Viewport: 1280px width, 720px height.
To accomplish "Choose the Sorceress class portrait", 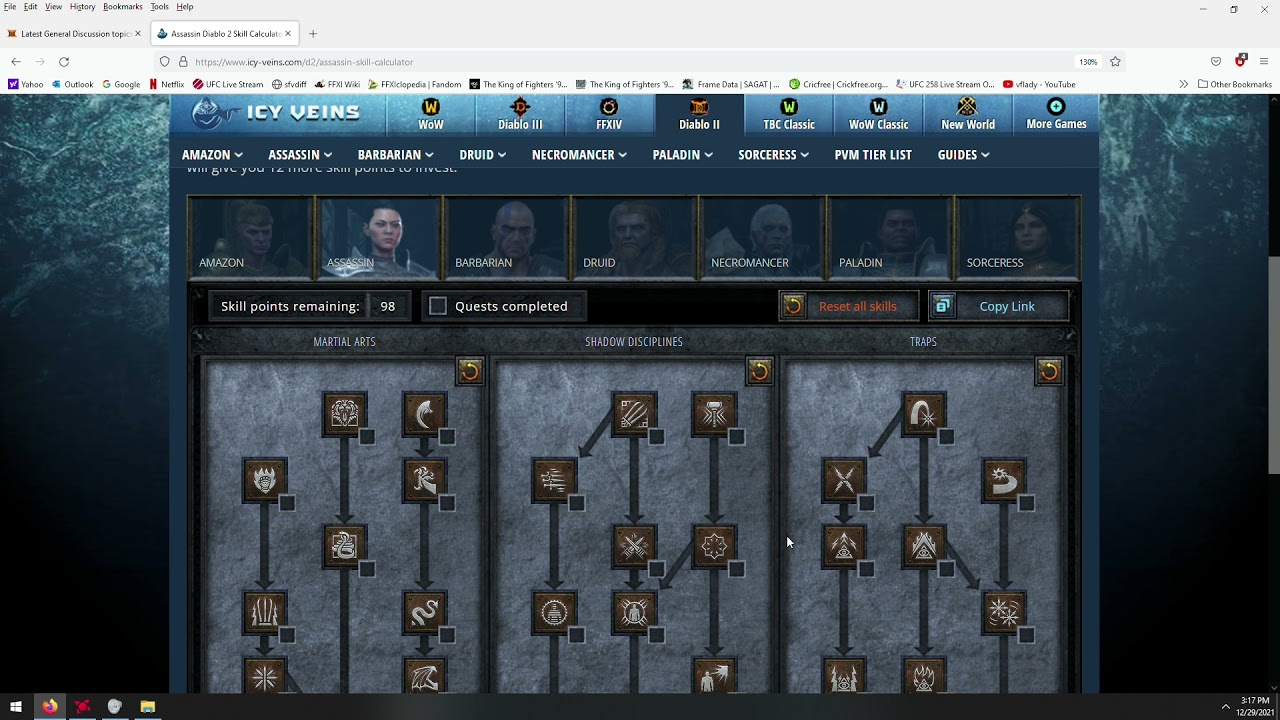I will tap(1018, 237).
